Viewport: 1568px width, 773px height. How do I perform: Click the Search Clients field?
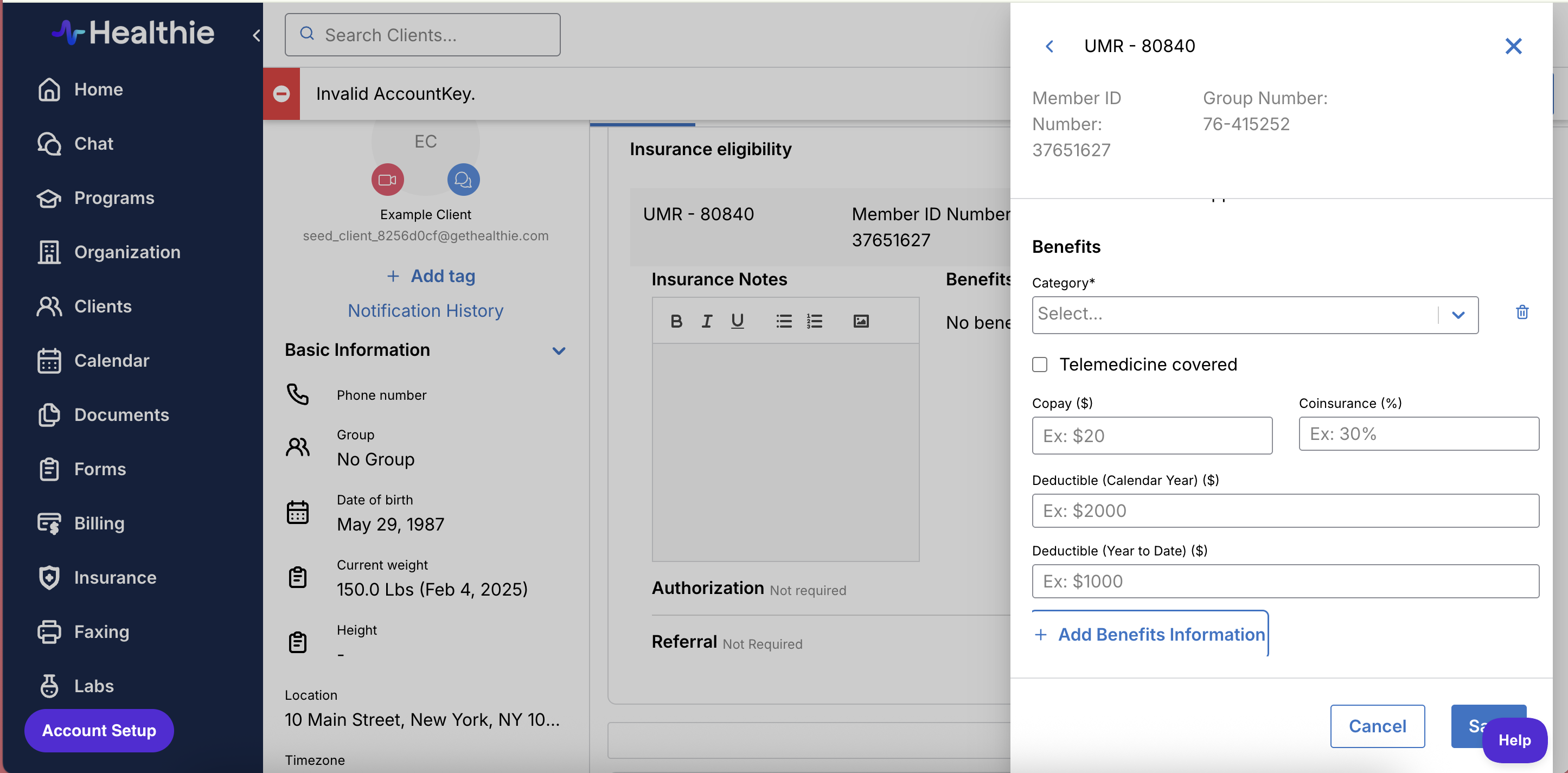(x=422, y=35)
